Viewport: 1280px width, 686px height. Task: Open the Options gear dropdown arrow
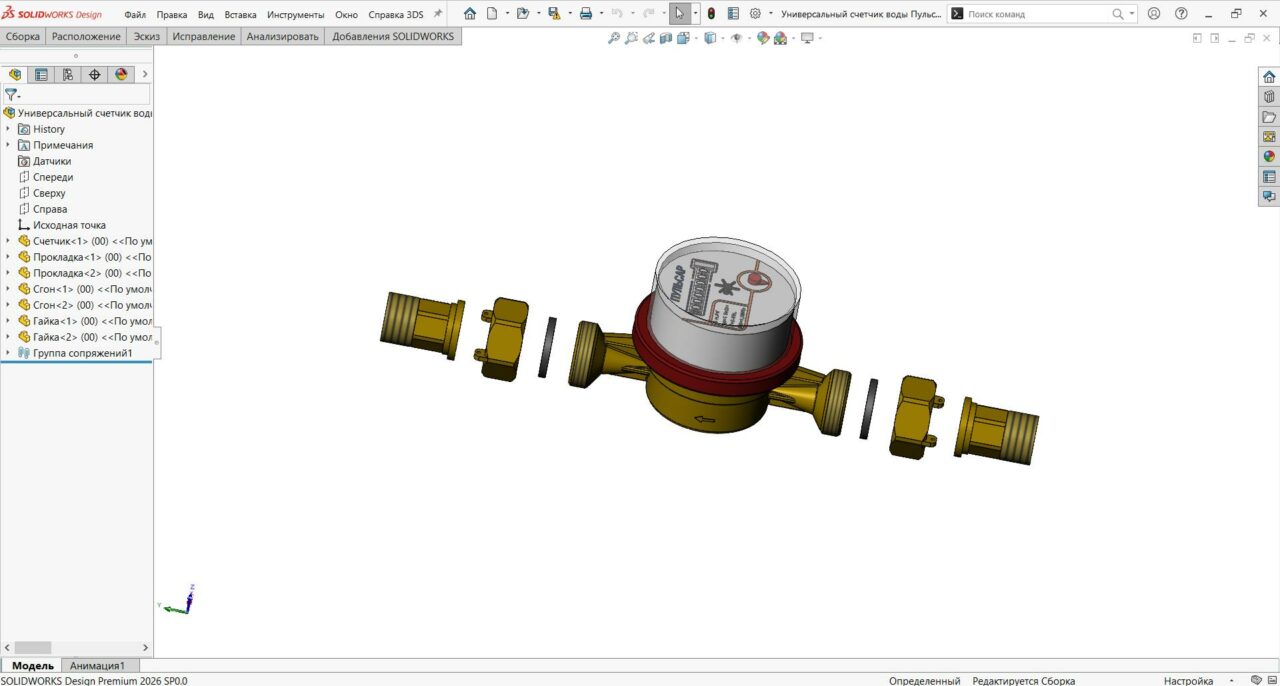pos(770,14)
